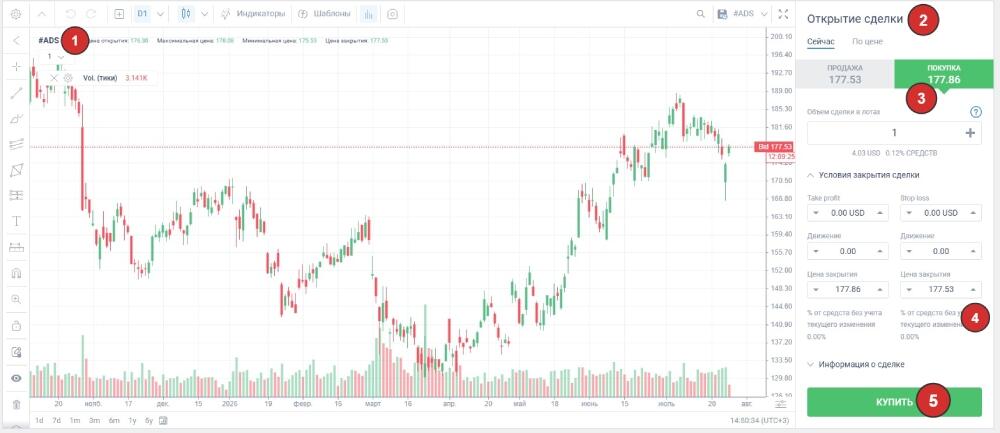Open the date range calendar icon
The image size is (1000, 433).
[x=163, y=420]
